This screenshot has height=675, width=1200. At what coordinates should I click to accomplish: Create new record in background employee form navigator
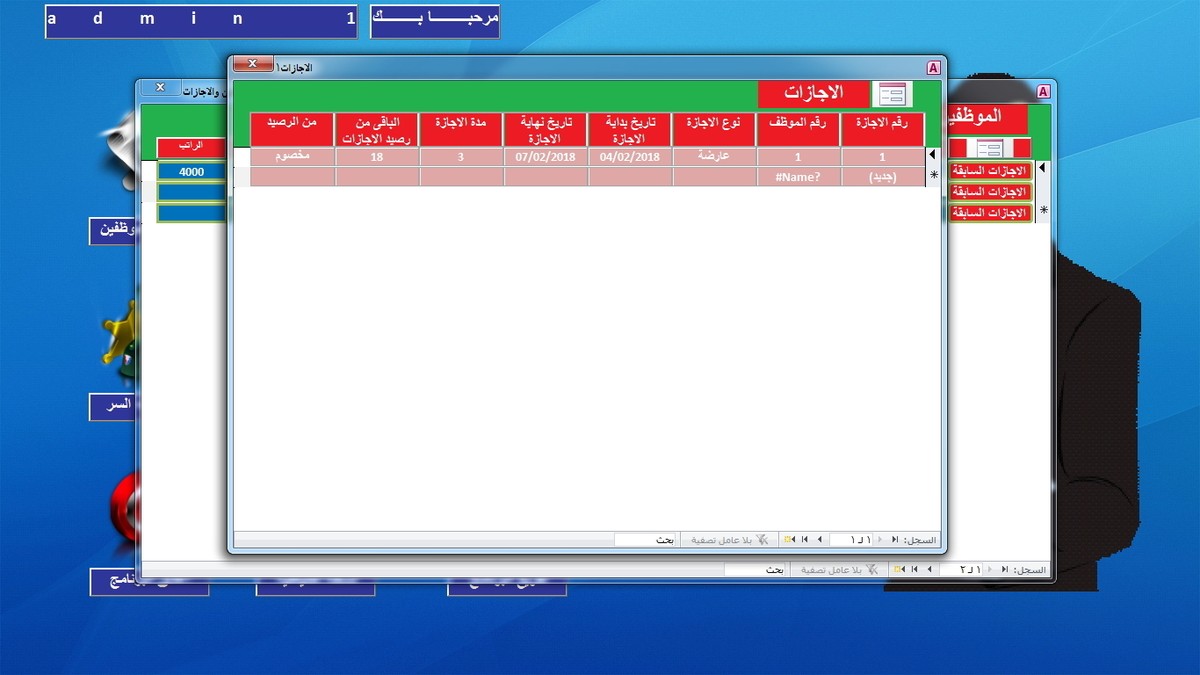[900, 570]
